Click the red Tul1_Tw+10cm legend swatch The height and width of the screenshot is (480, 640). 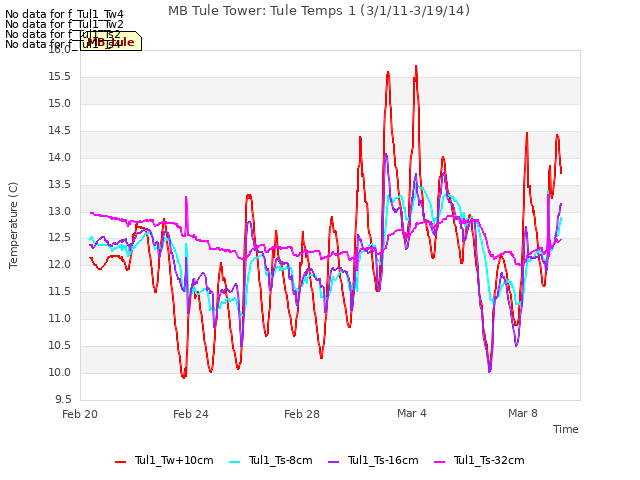(x=120, y=462)
